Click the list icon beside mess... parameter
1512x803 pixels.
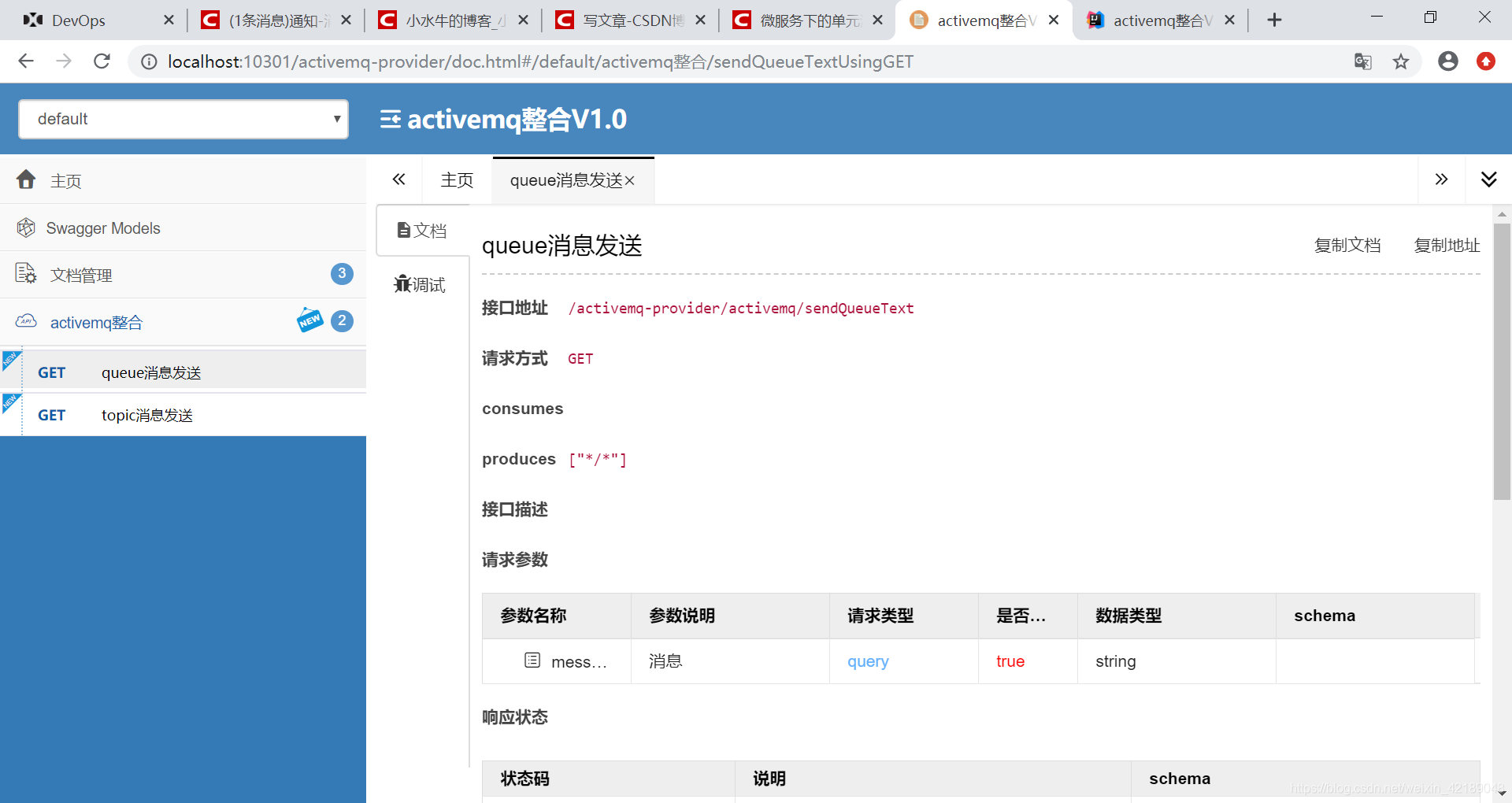(x=532, y=661)
